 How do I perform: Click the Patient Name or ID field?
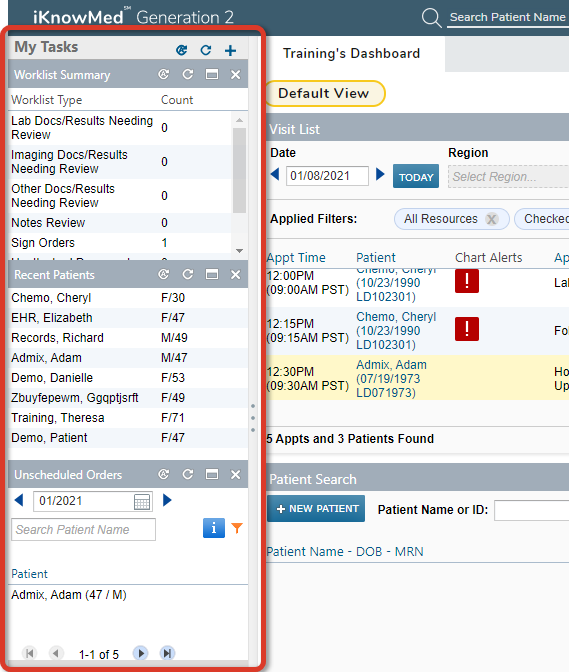coord(532,510)
